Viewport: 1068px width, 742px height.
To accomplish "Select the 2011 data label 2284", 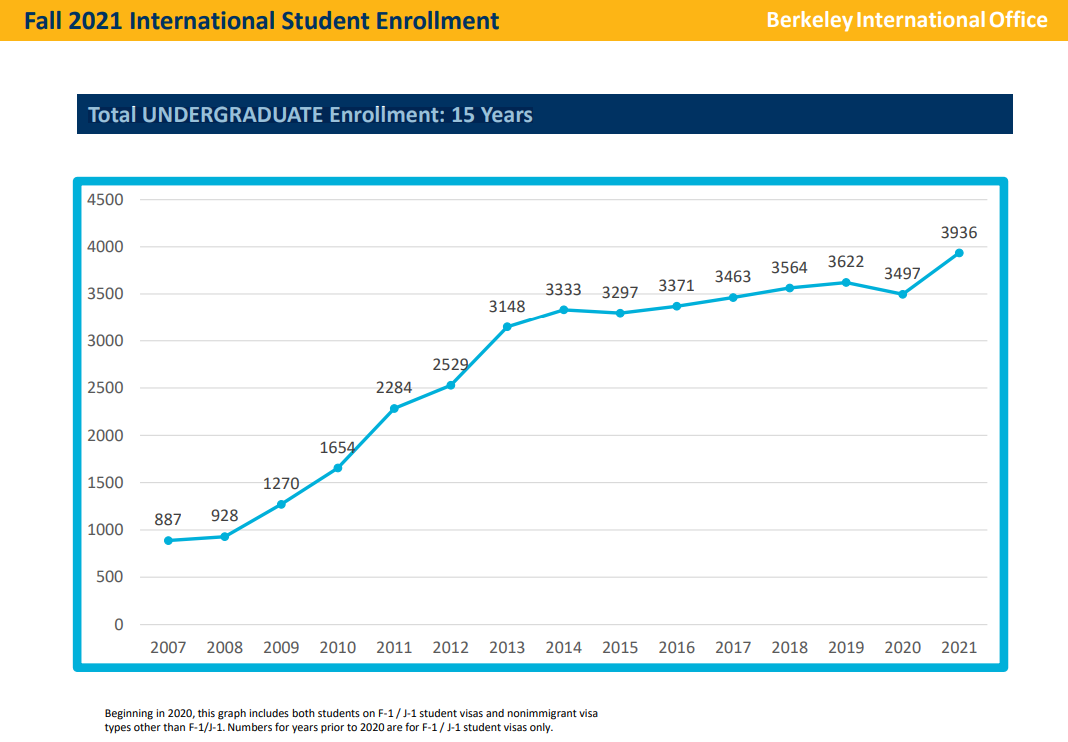I will (394, 388).
